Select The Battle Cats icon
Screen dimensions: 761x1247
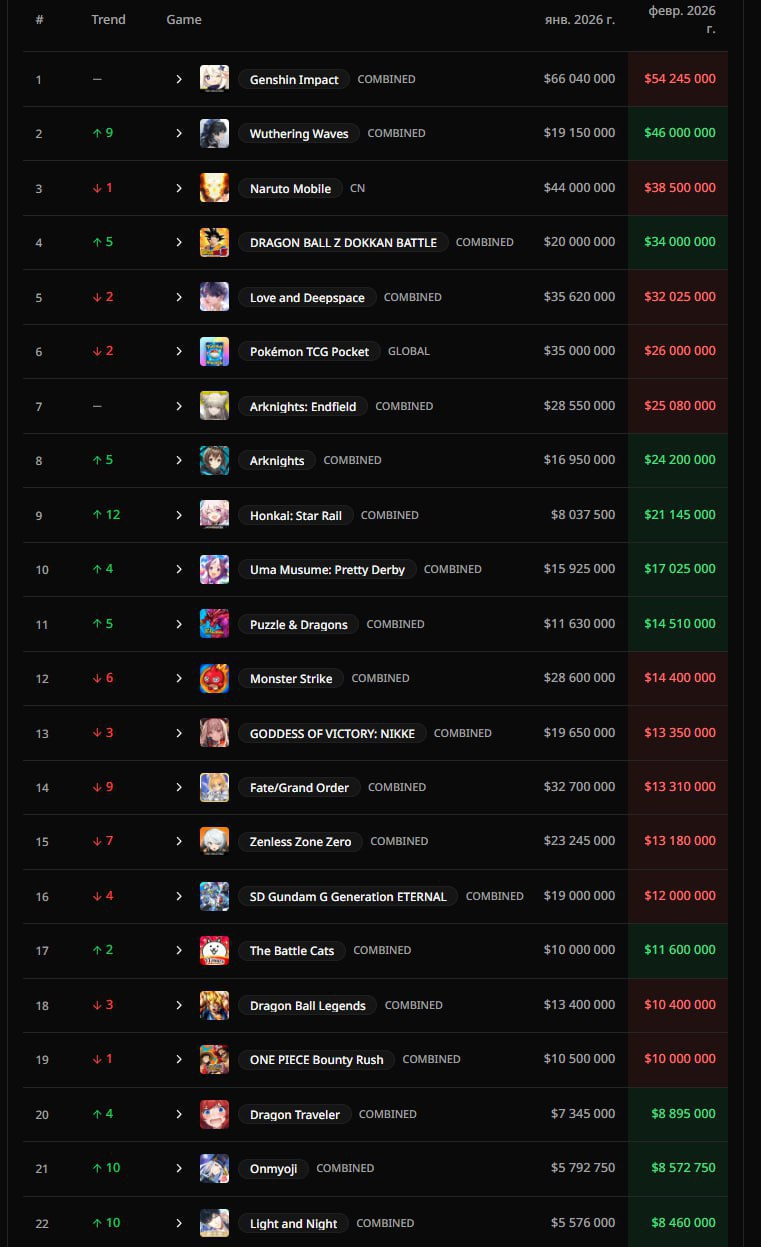214,950
